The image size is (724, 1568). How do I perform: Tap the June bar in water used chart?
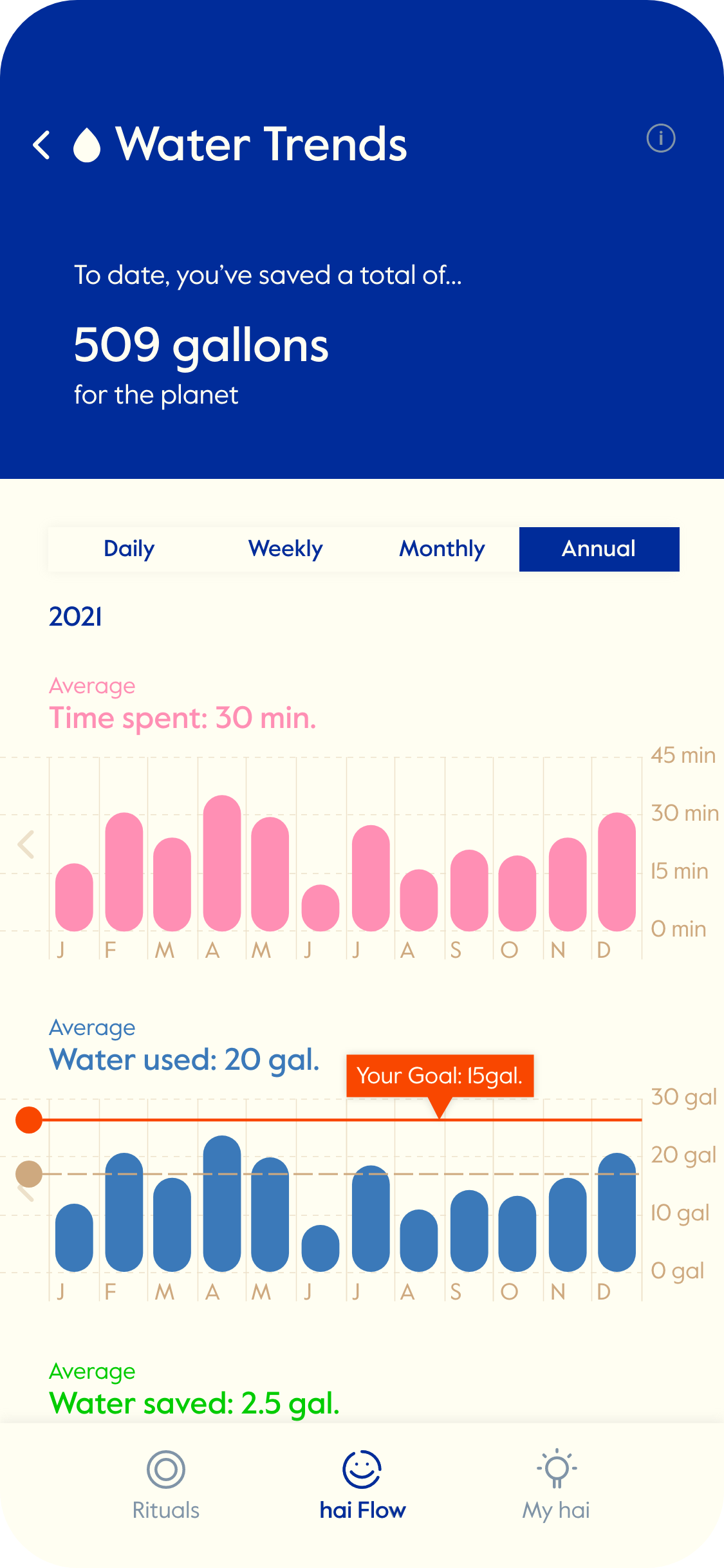(x=320, y=1249)
